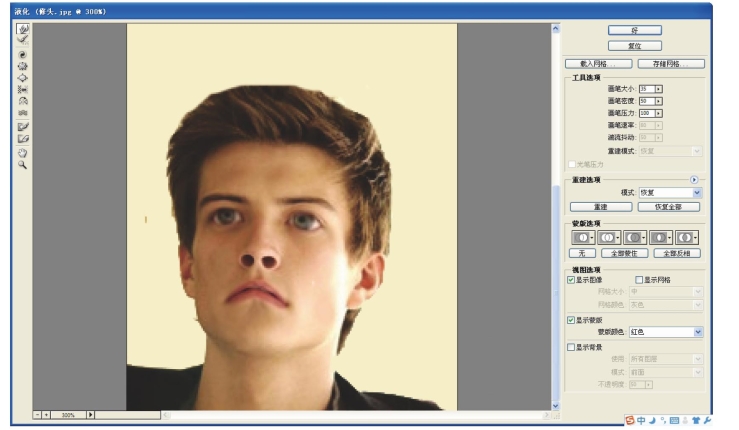Select the Zoom magnifier tool
The height and width of the screenshot is (430, 739).
(x=23, y=165)
